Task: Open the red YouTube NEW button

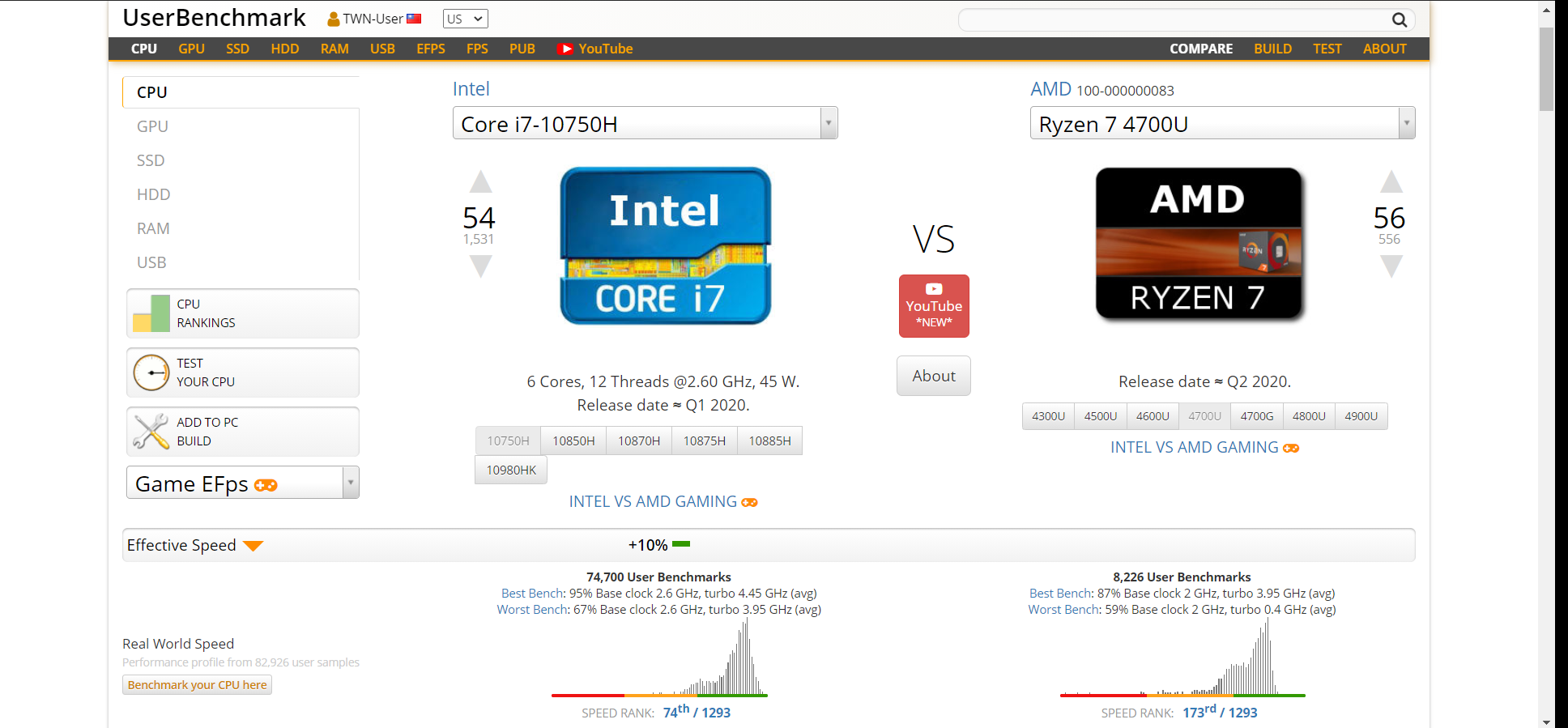Action: coord(934,306)
